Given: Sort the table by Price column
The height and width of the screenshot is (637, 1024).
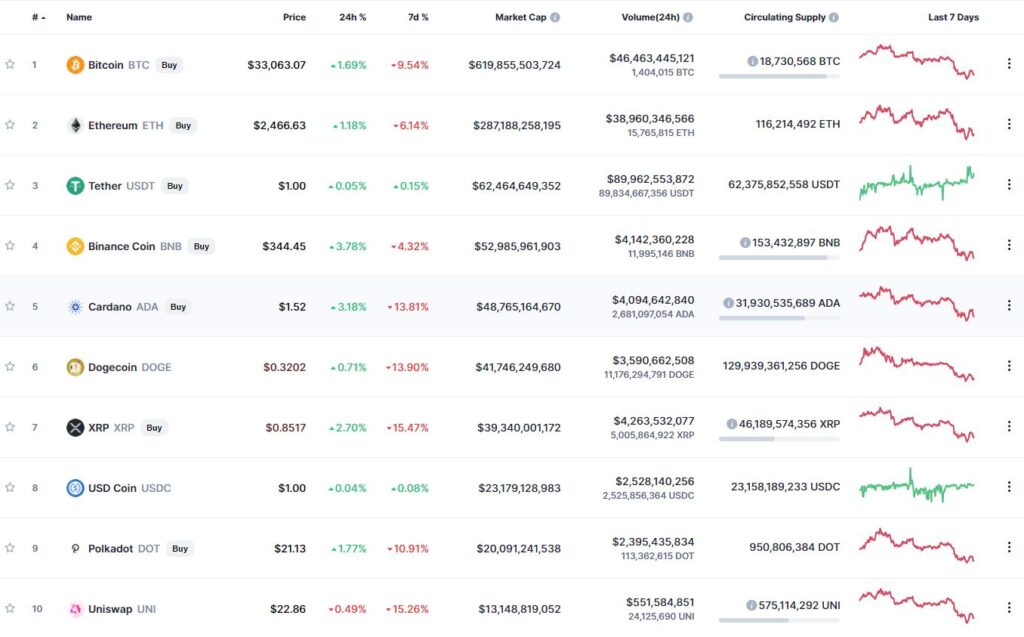Looking at the screenshot, I should 294,18.
